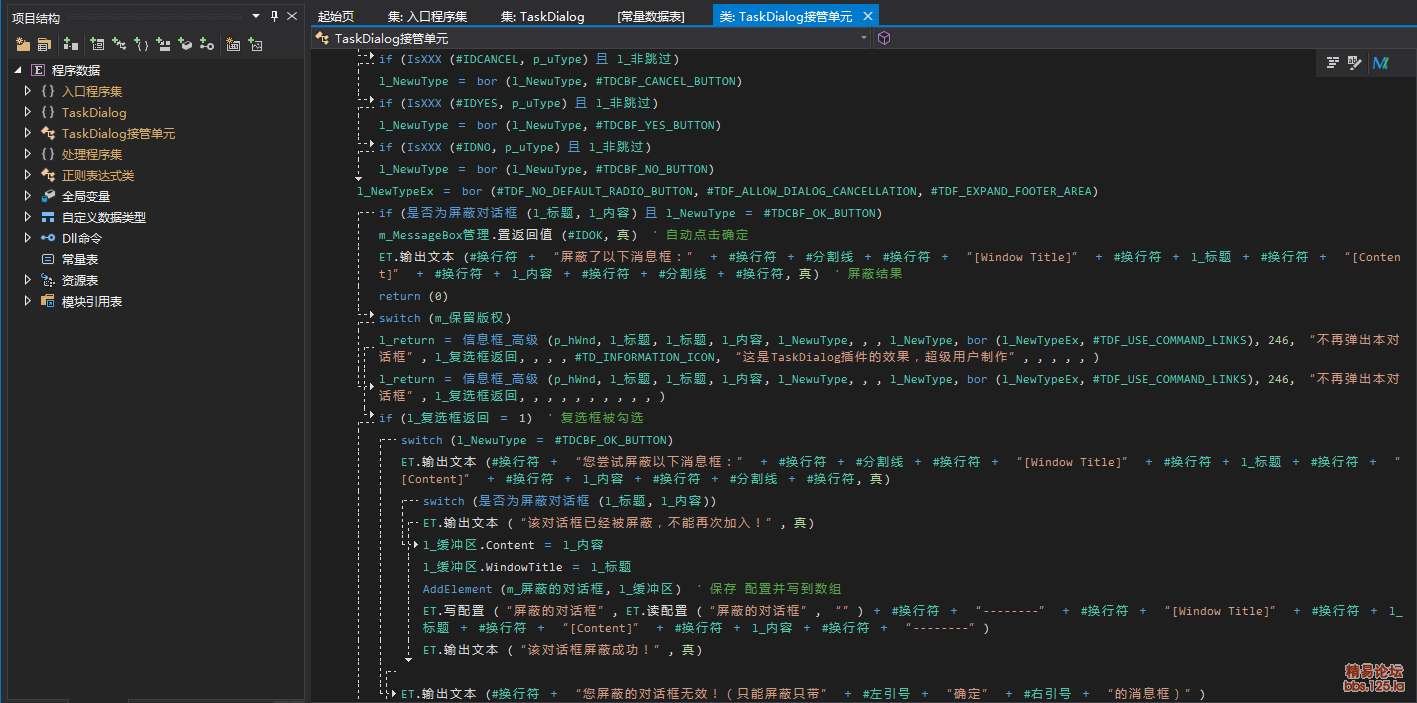Click the new constant table icon
The width and height of the screenshot is (1417, 703).
[233, 44]
